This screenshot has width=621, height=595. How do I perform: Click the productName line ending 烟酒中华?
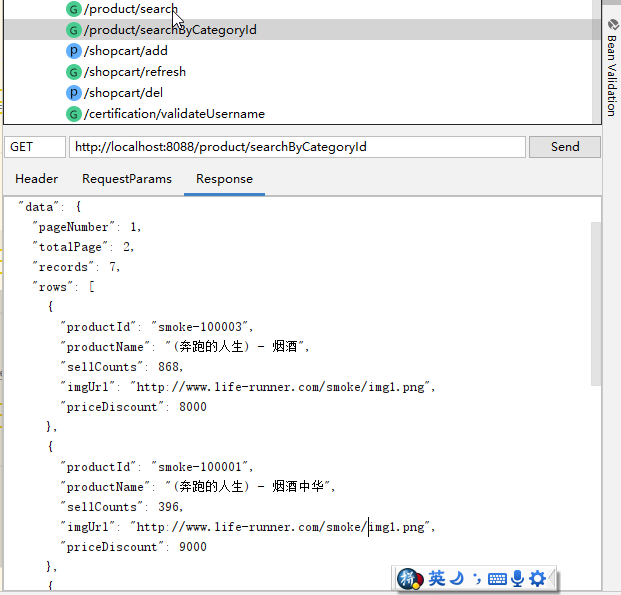pos(198,487)
